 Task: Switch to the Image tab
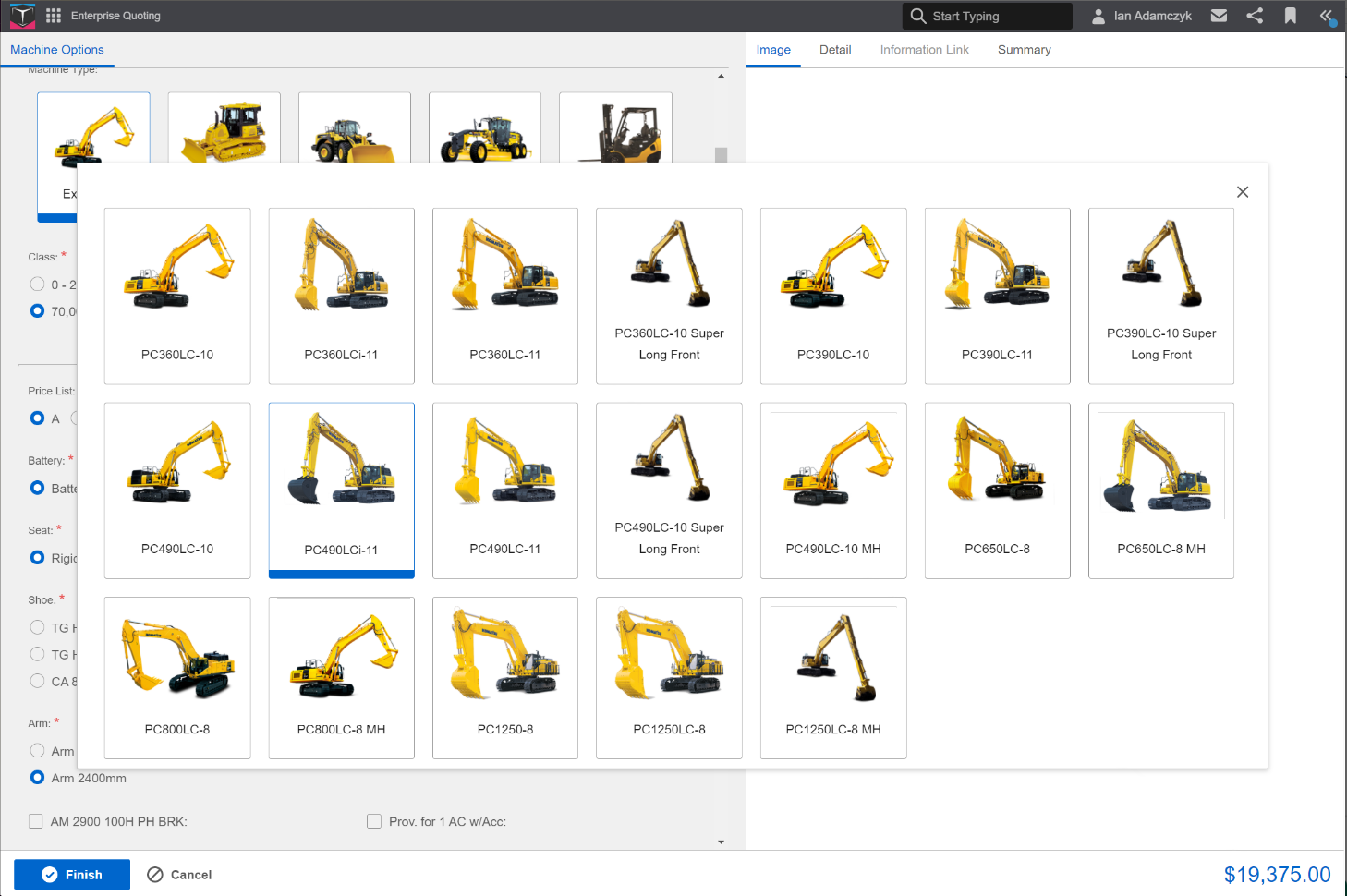click(x=773, y=50)
